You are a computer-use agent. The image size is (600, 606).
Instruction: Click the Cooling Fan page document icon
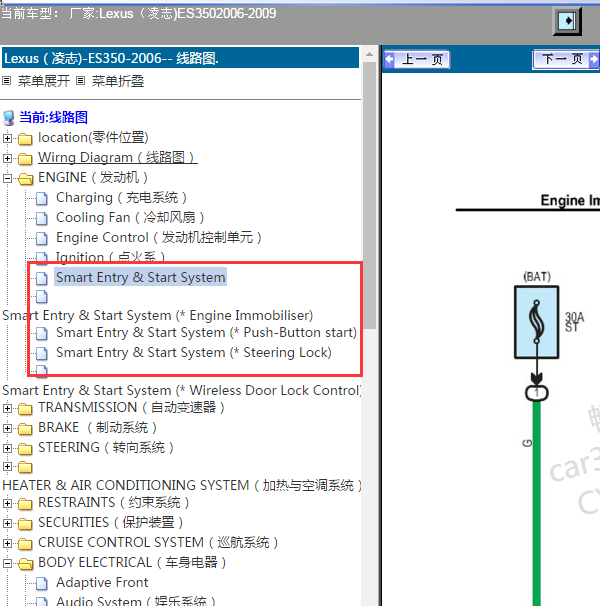coord(42,219)
